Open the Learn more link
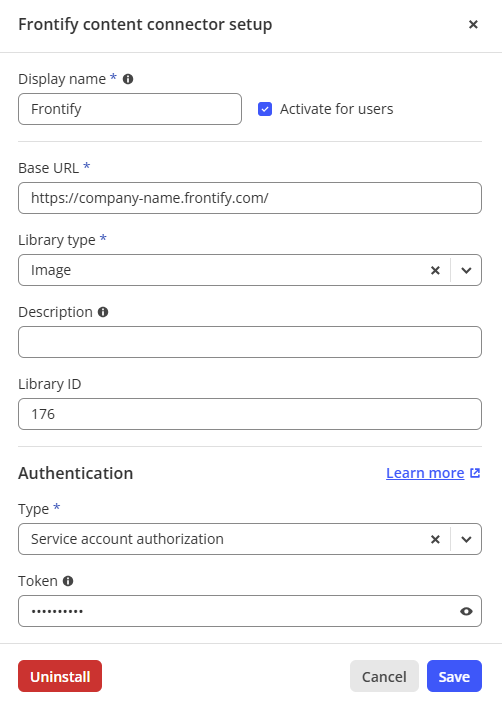Image resolution: width=502 pixels, height=703 pixels. click(x=425, y=473)
